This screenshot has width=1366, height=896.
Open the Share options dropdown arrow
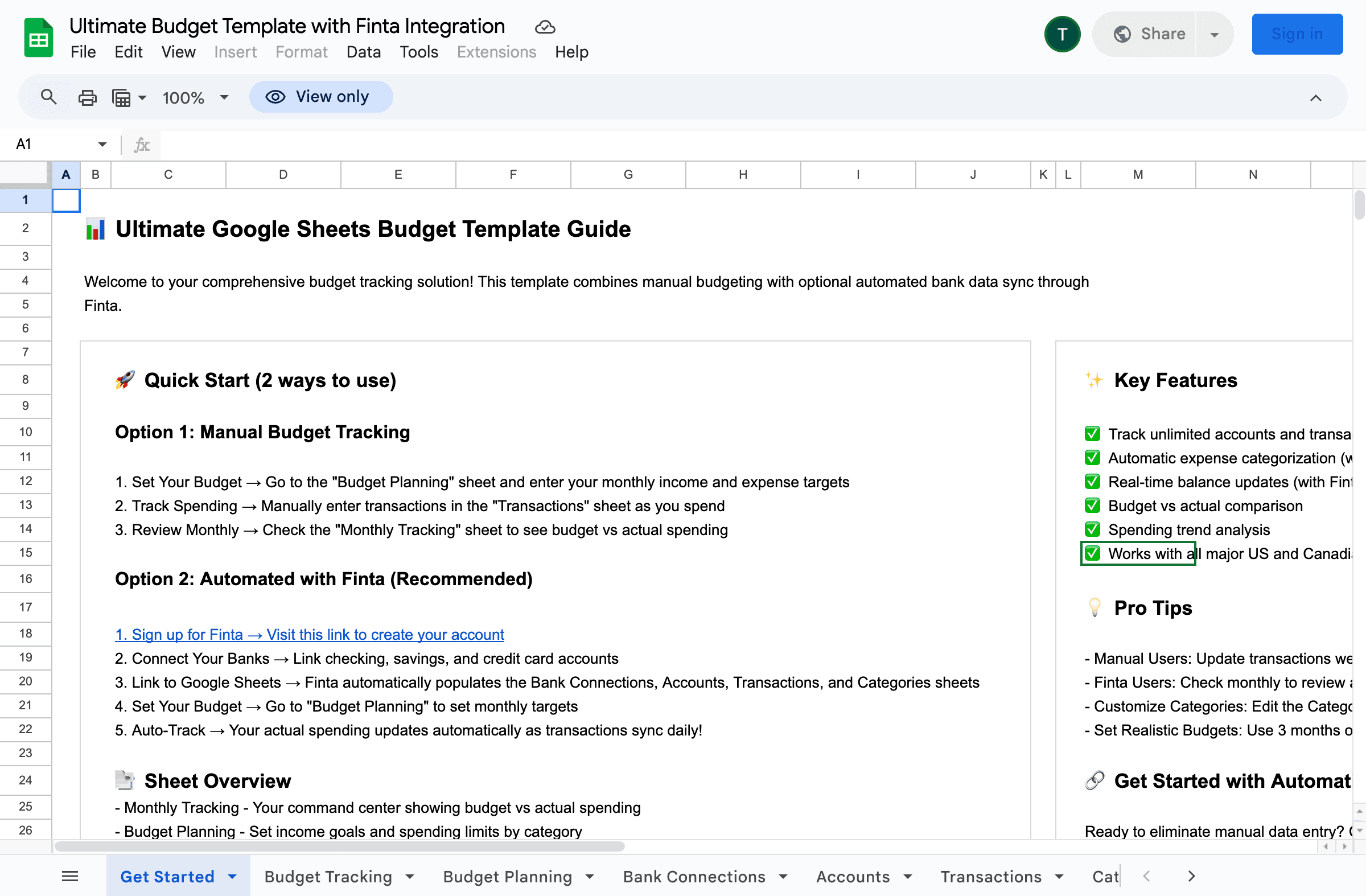point(1215,34)
